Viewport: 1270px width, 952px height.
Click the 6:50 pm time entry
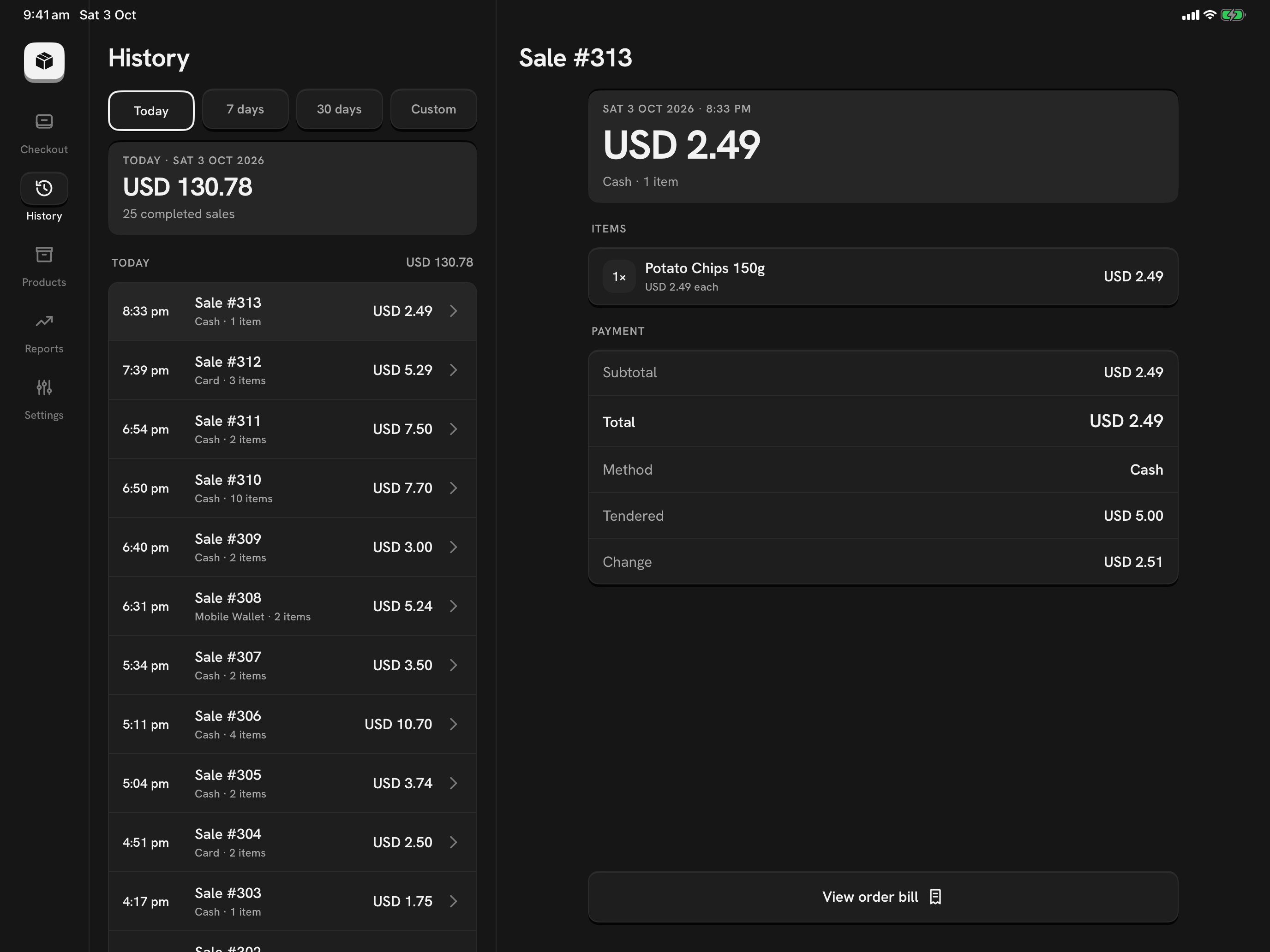click(x=146, y=488)
